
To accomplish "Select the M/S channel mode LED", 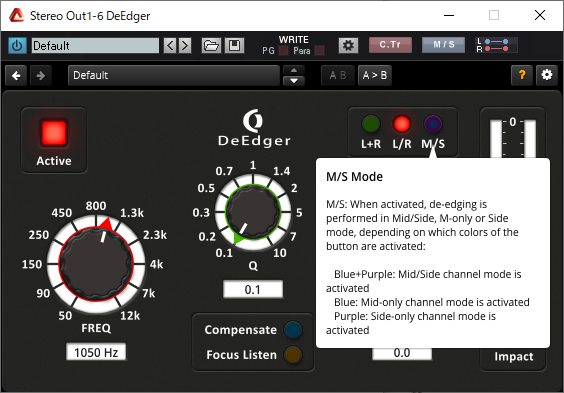I will (432, 124).
